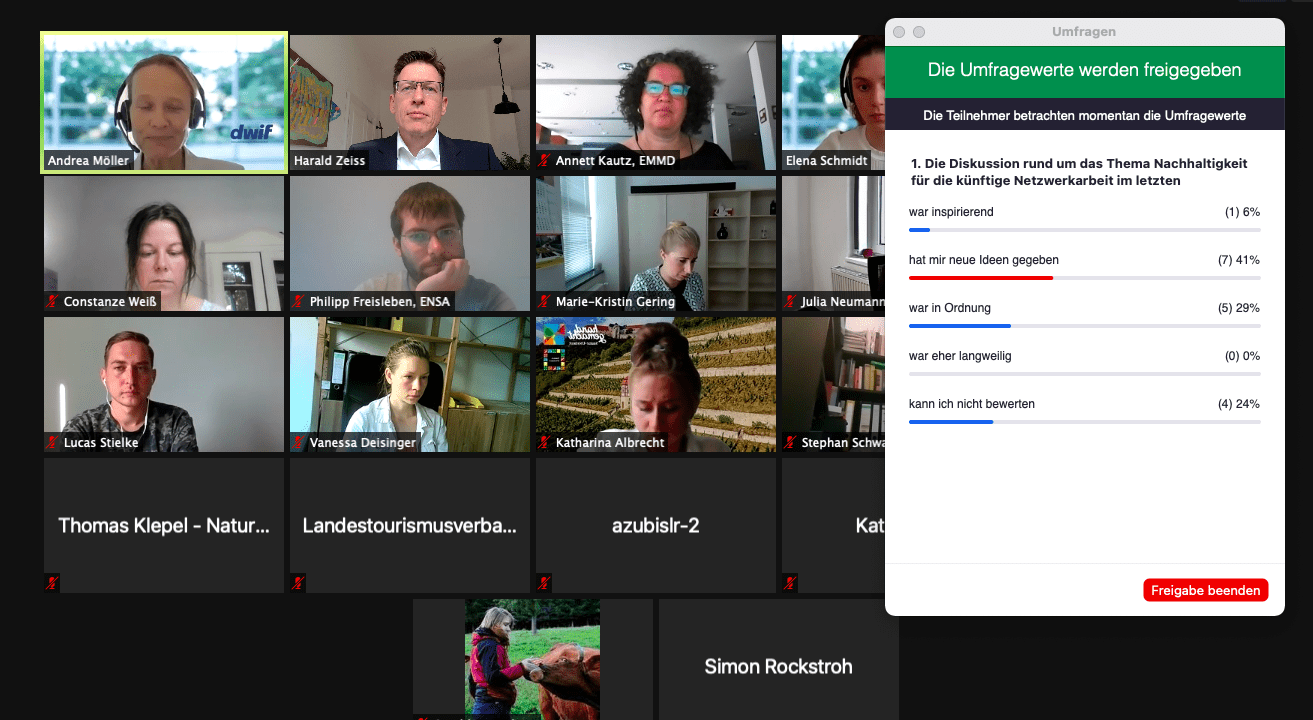Image resolution: width=1313 pixels, height=720 pixels.
Task: Click the green 'Die Umfragewerte werden freigegeben' banner
Action: pos(1085,71)
